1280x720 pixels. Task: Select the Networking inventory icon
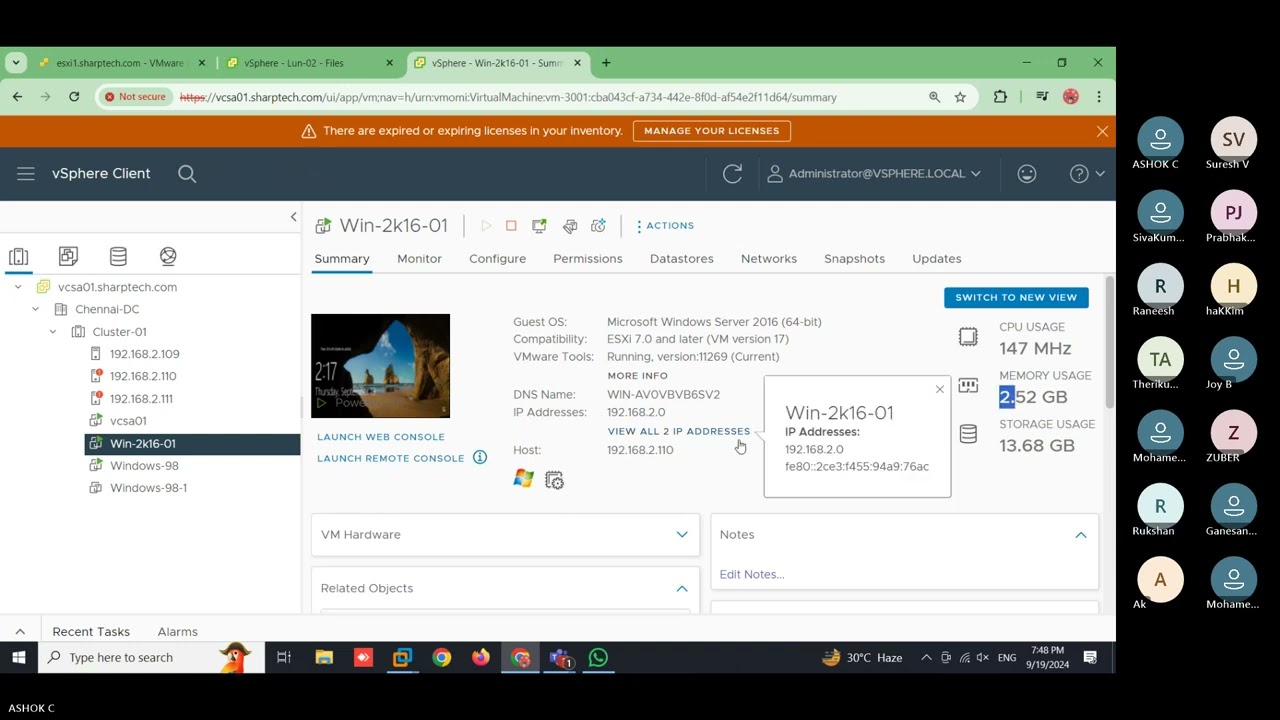pos(168,257)
